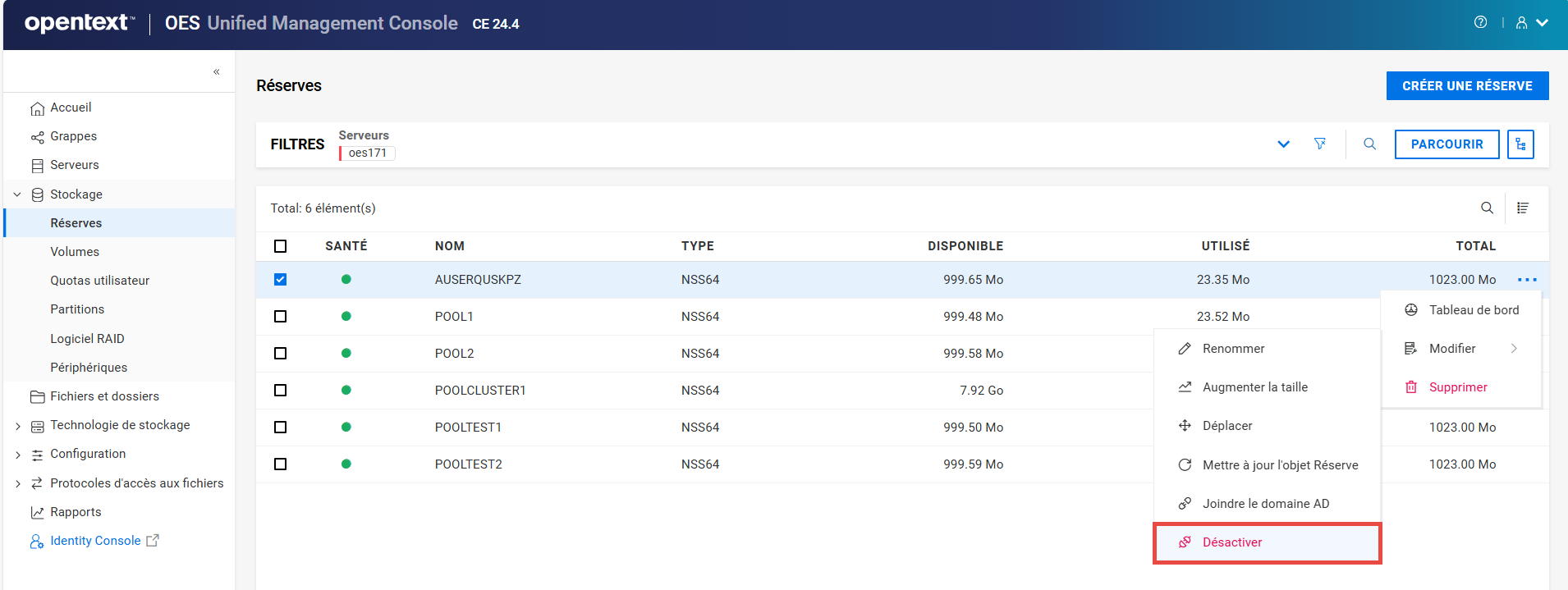Viewport: 1568px width, 590px height.
Task: Collapse the left sidebar navigation panel
Action: [x=217, y=72]
